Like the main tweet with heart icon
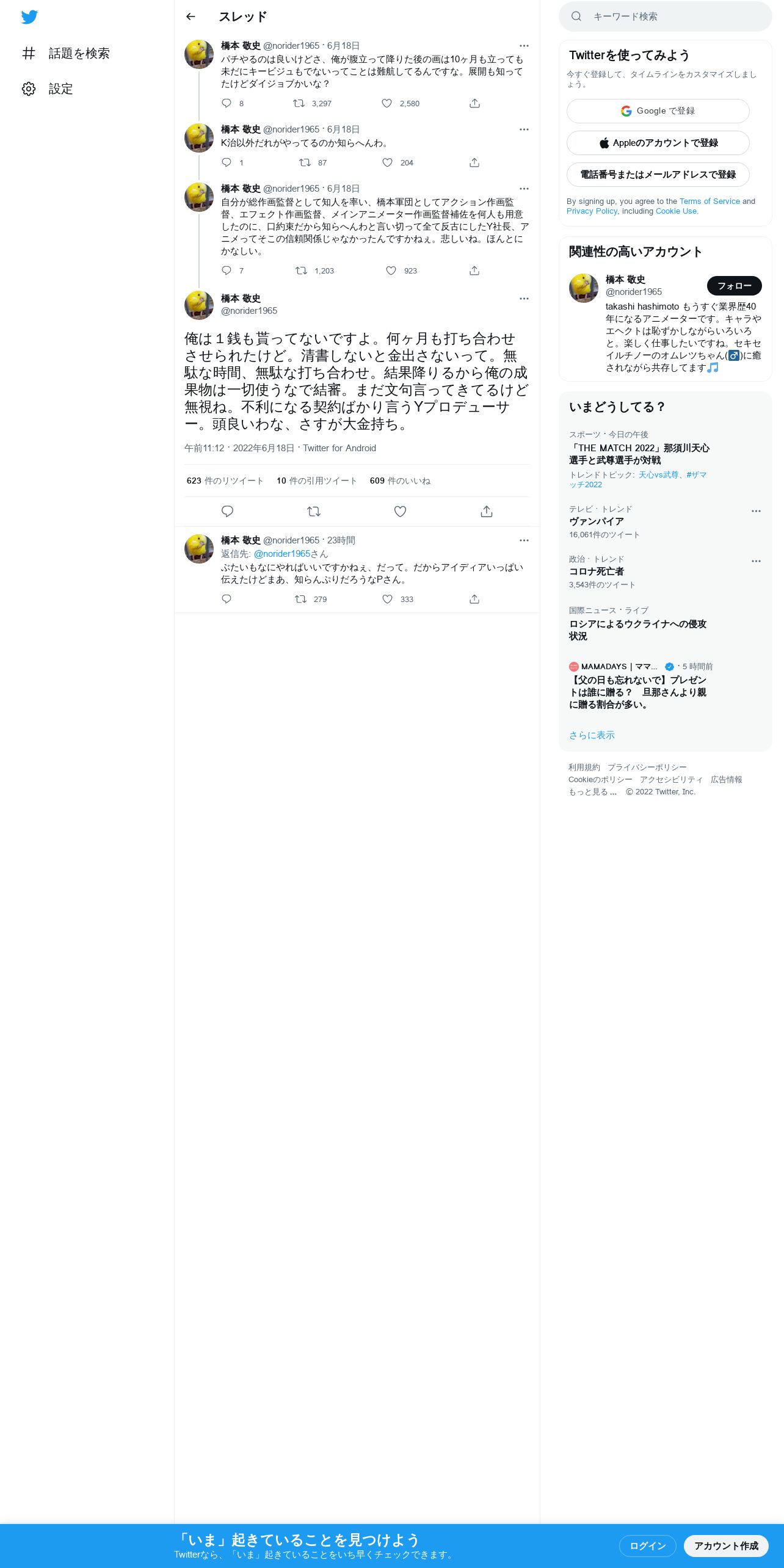 (x=400, y=512)
